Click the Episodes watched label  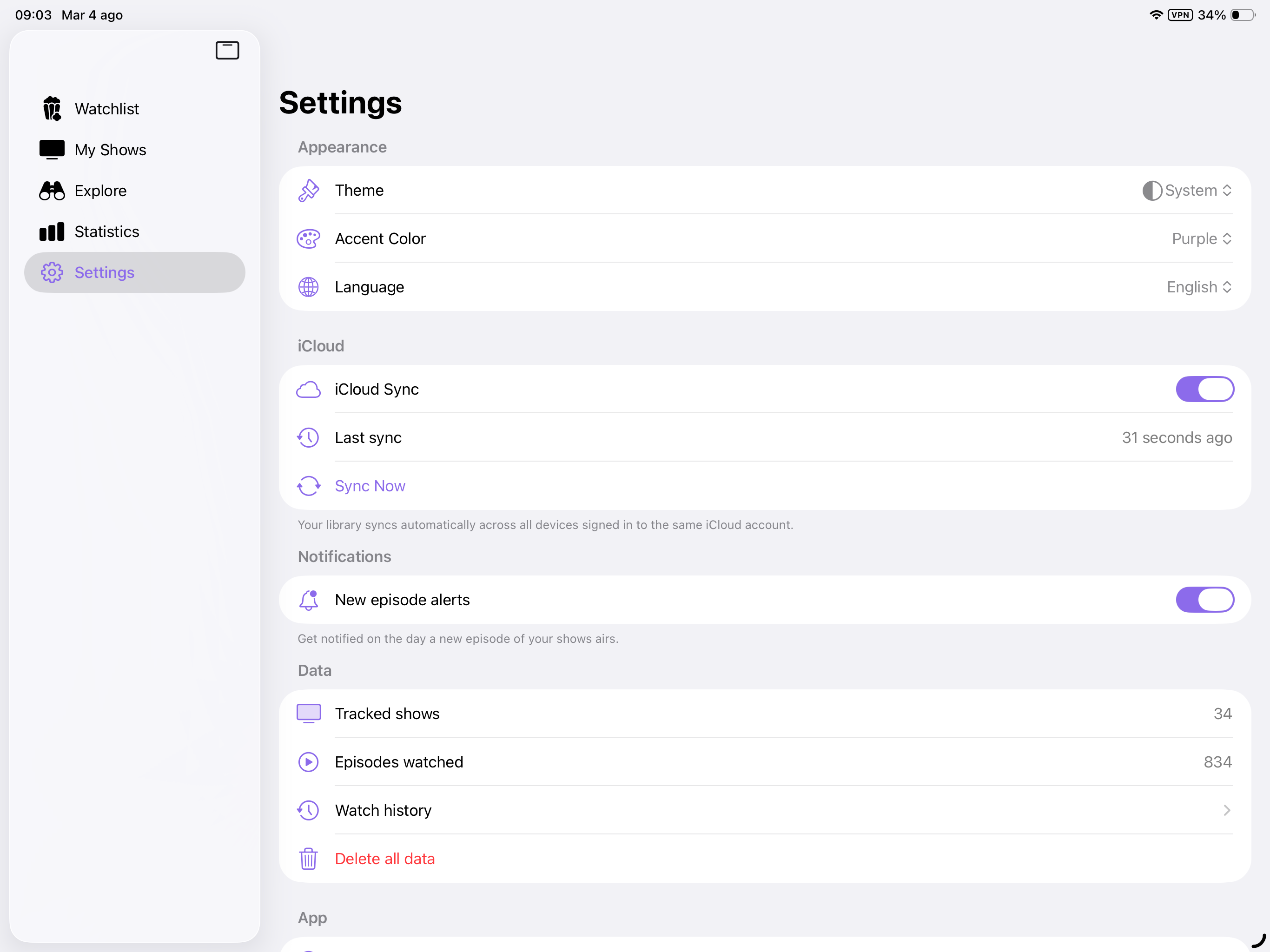399,762
